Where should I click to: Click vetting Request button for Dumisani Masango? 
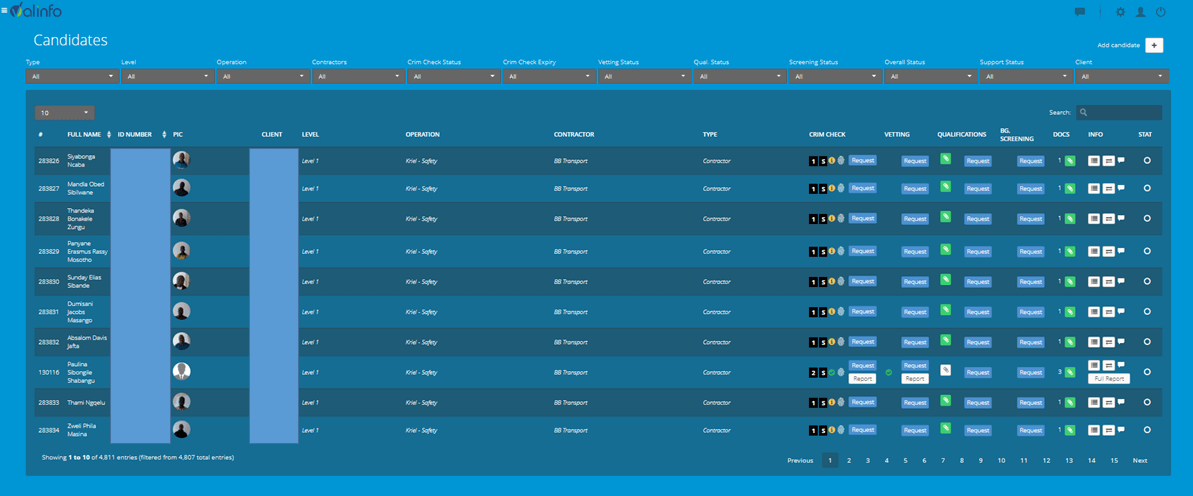tap(914, 312)
